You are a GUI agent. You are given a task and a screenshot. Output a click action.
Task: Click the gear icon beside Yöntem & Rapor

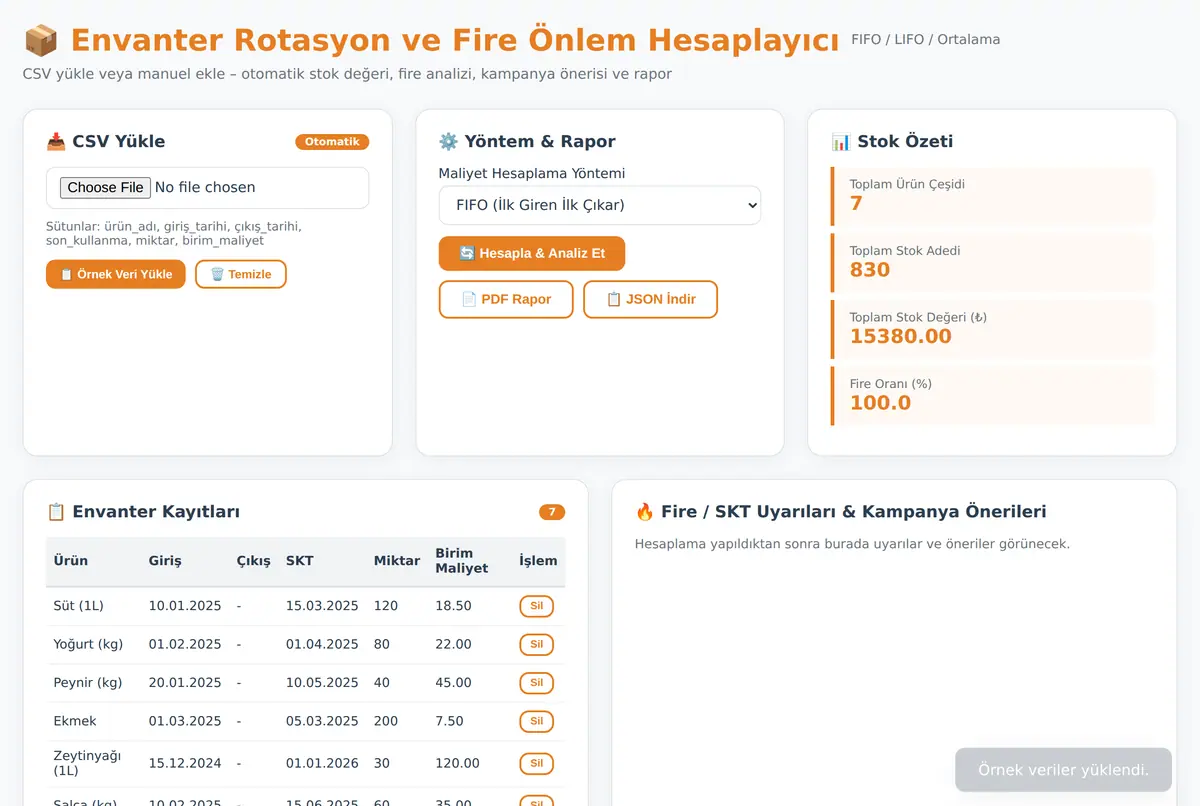(449, 141)
